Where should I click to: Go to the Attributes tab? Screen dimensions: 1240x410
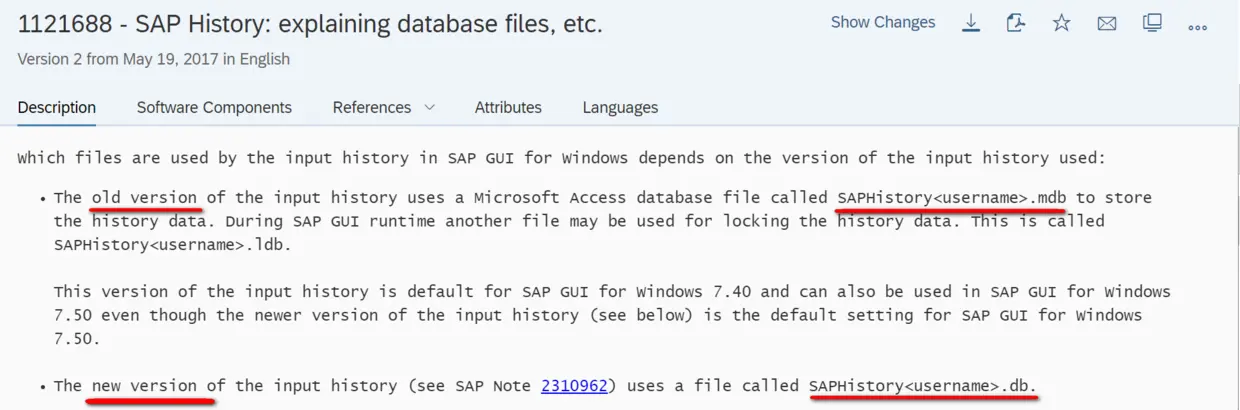pos(508,107)
